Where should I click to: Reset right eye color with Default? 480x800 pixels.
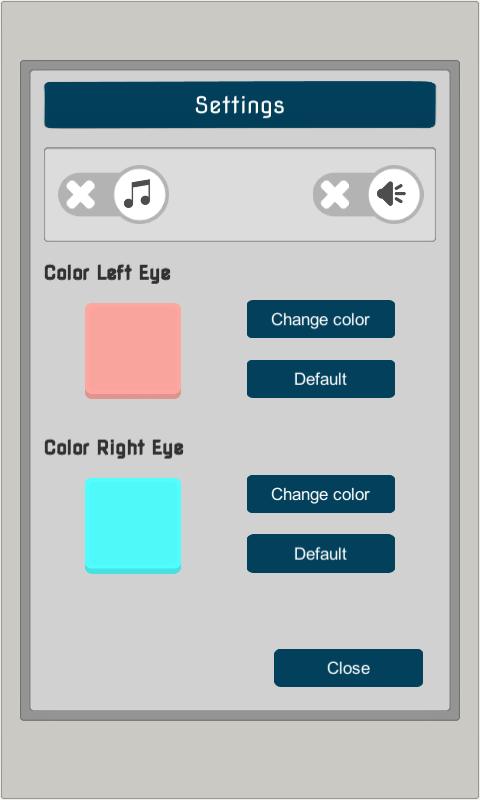[x=321, y=554]
